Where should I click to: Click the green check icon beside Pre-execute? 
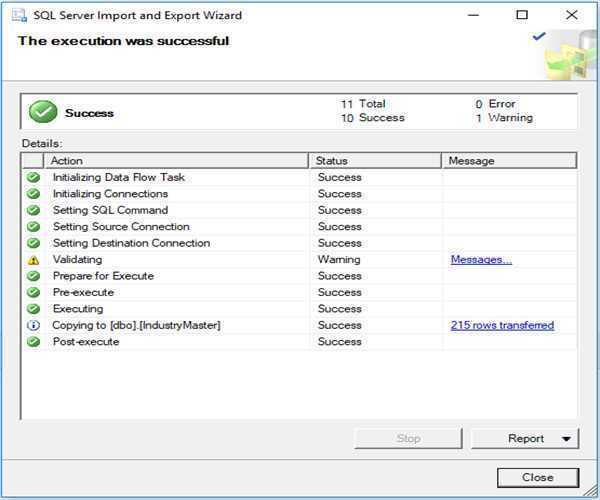point(33,293)
